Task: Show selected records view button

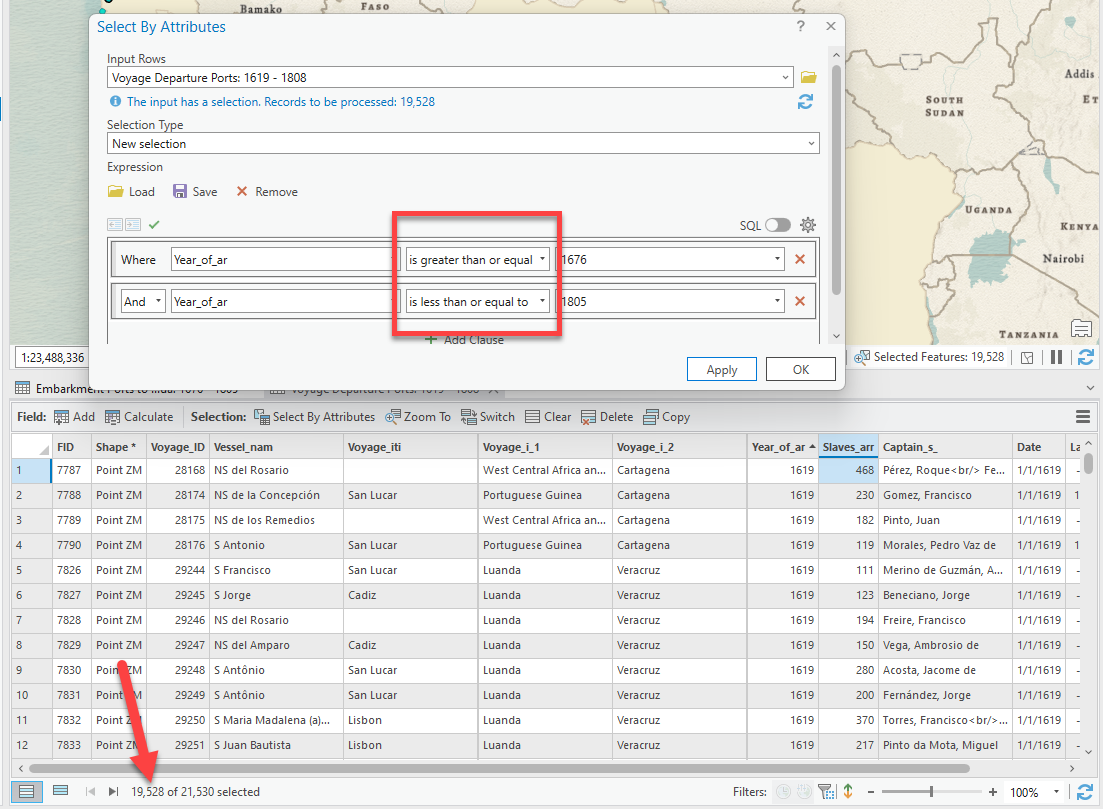Action: tap(60, 791)
